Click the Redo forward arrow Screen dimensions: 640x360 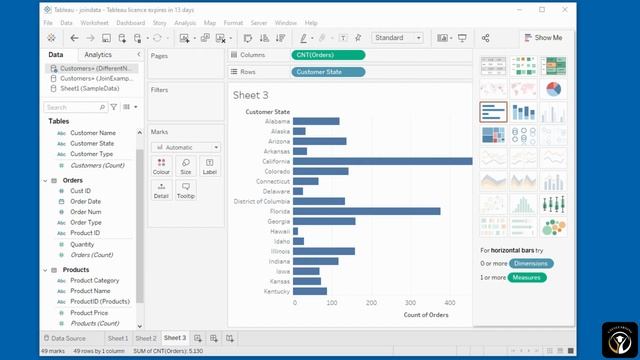(90, 38)
